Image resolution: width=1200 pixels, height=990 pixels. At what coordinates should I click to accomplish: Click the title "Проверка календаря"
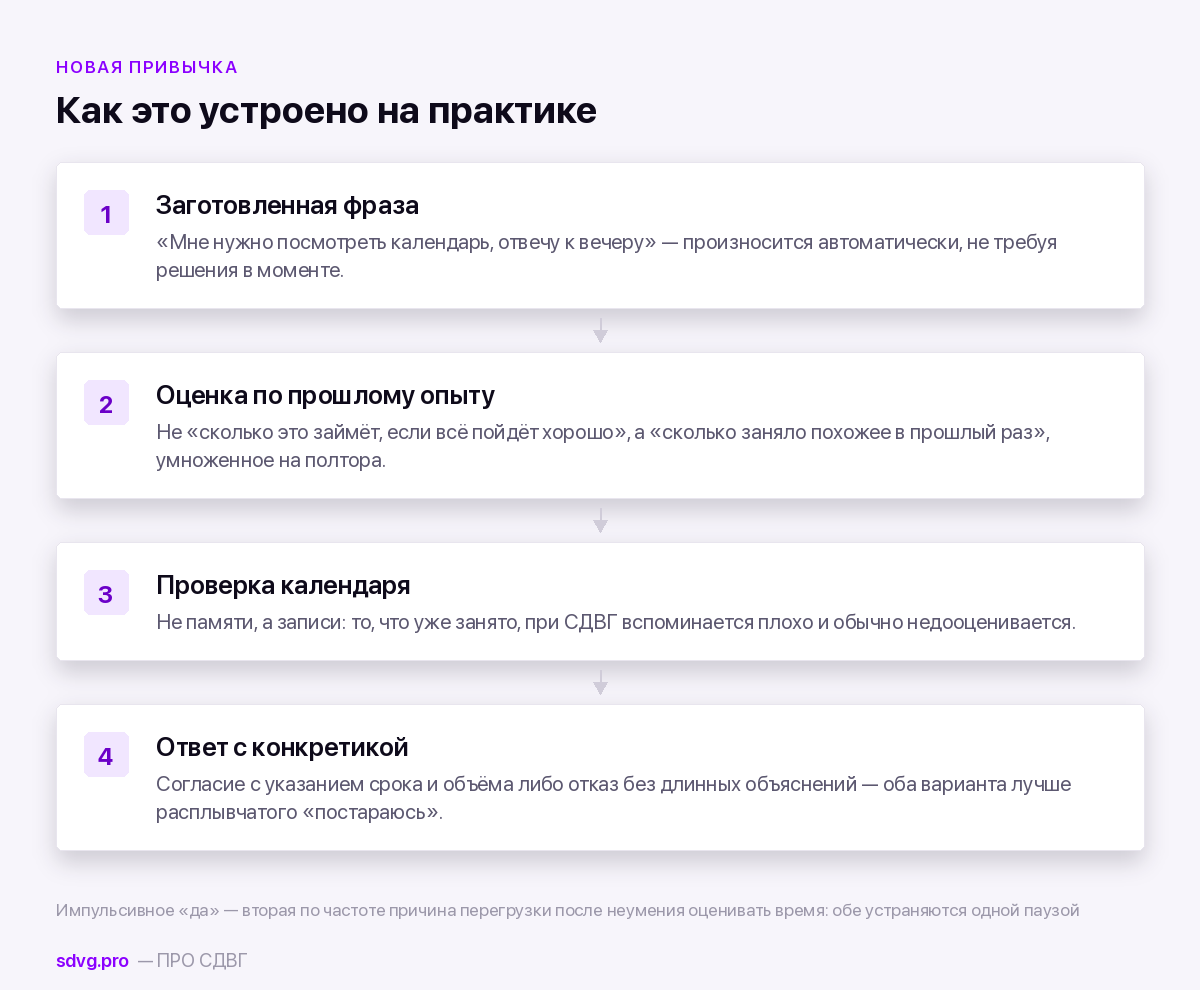tap(283, 585)
